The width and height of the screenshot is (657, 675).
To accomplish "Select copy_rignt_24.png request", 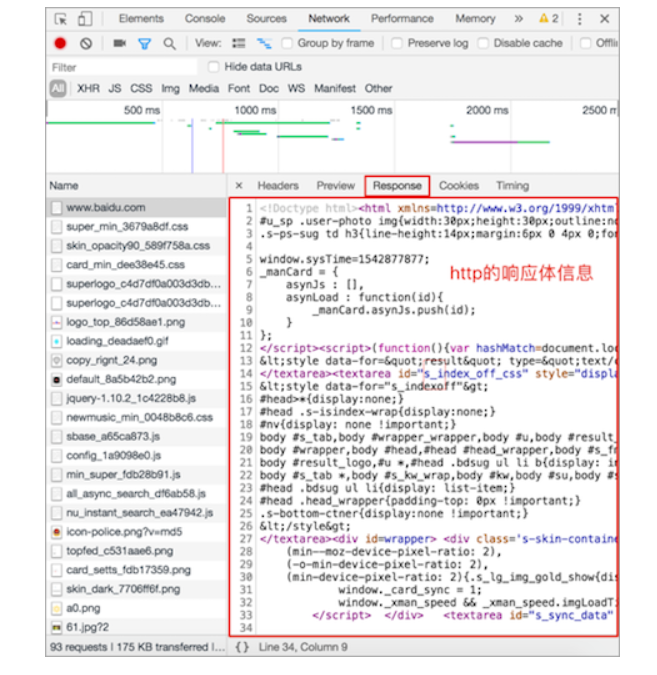I will click(136, 360).
